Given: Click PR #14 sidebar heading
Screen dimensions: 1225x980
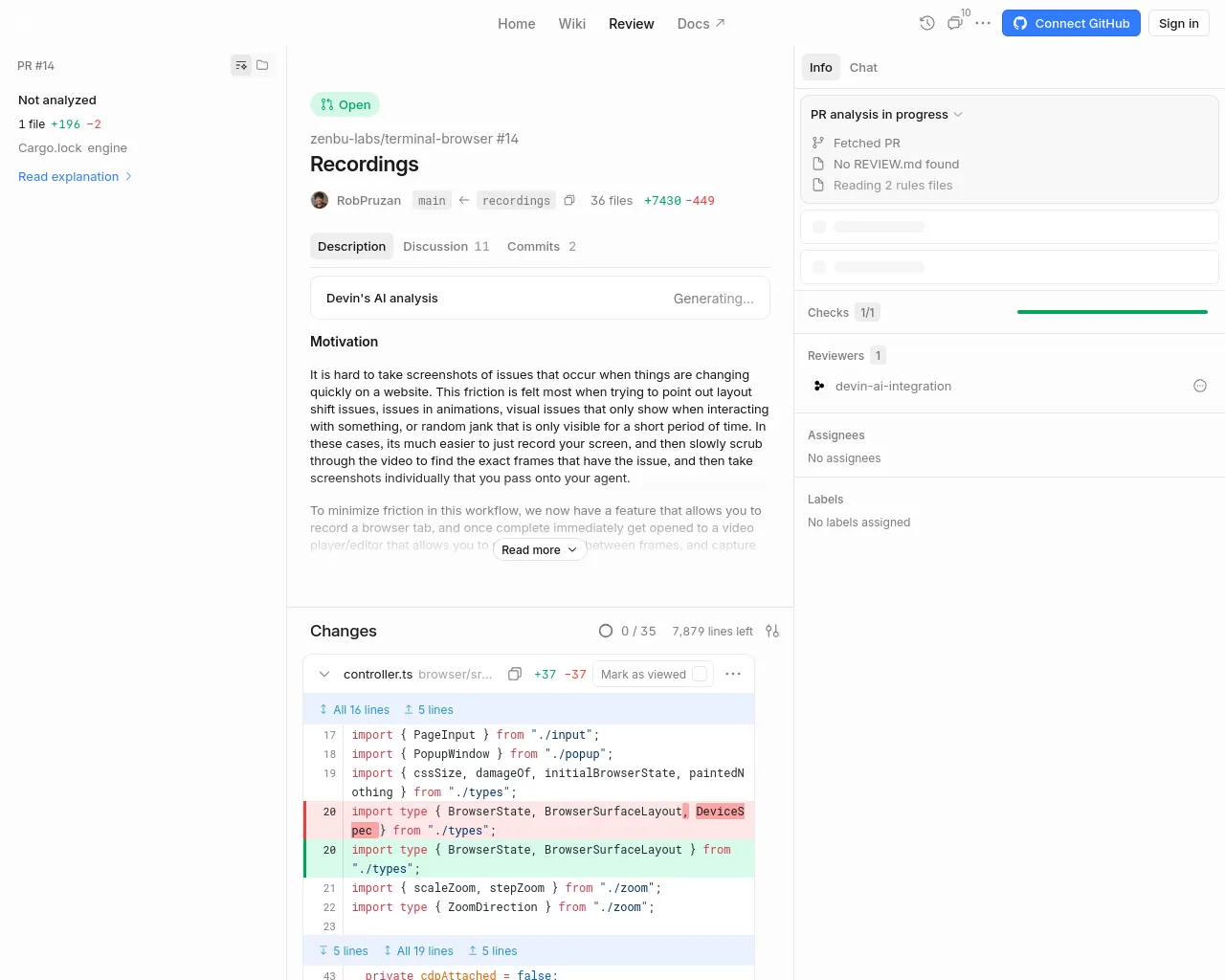Looking at the screenshot, I should pos(36,65).
